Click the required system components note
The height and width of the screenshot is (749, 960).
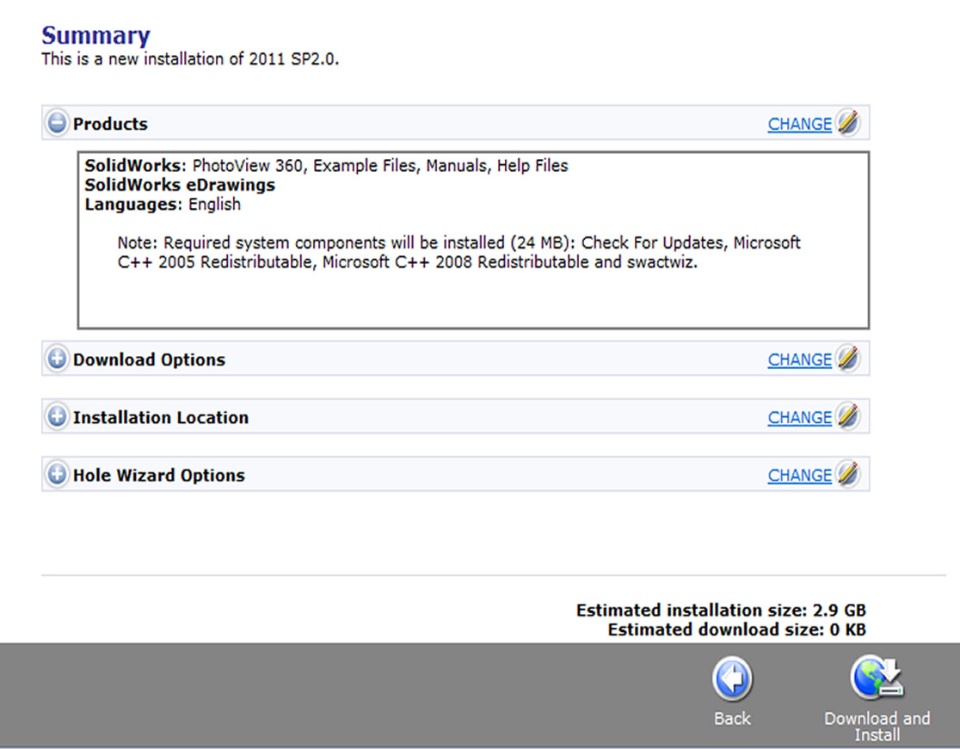click(x=459, y=252)
